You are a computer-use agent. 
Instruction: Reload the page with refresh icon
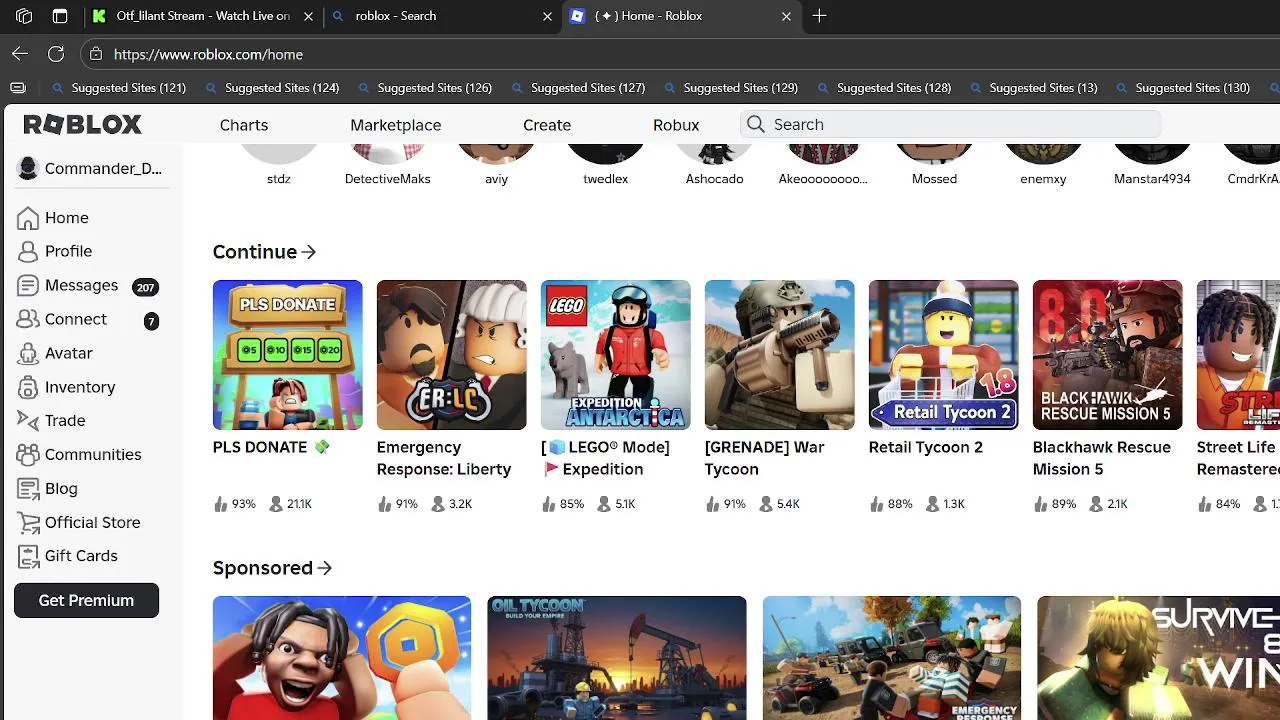pos(56,54)
